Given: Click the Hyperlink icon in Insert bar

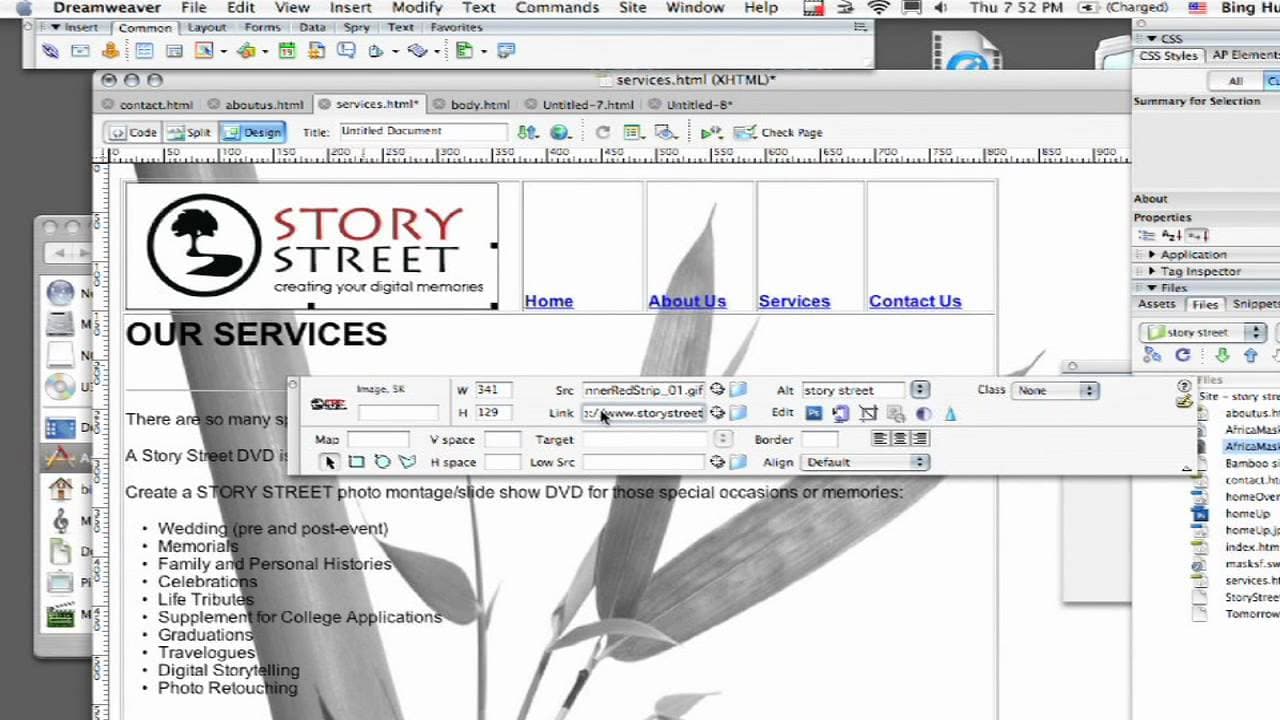Looking at the screenshot, I should [x=51, y=51].
